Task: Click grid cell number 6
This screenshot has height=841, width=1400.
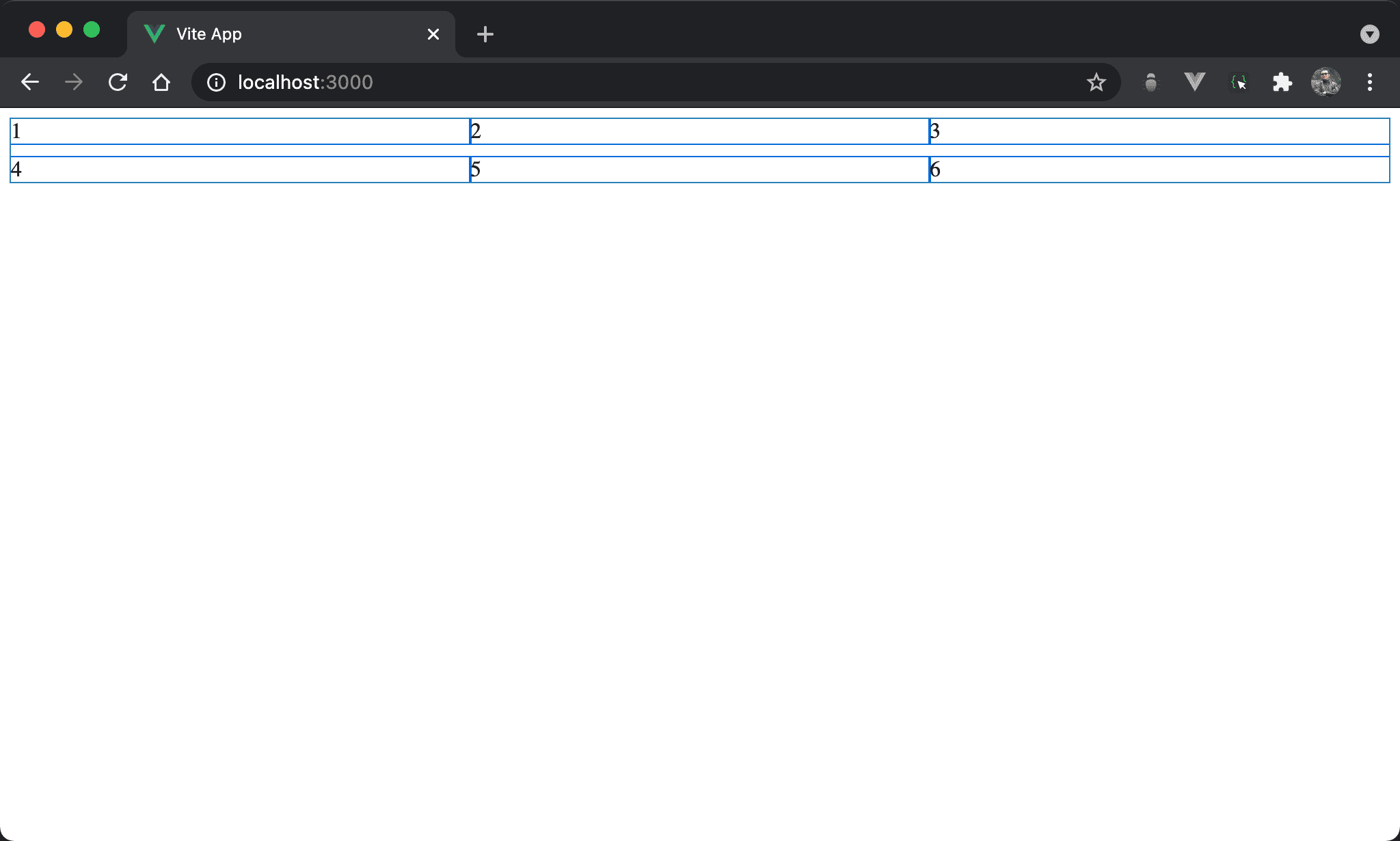Action: point(1159,170)
